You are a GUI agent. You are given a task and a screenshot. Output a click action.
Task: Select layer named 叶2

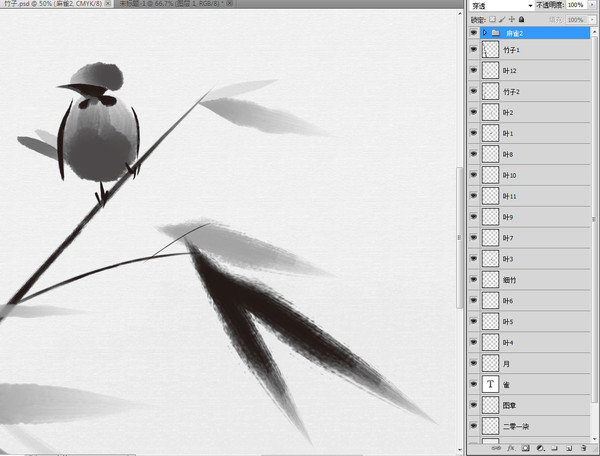pos(536,112)
